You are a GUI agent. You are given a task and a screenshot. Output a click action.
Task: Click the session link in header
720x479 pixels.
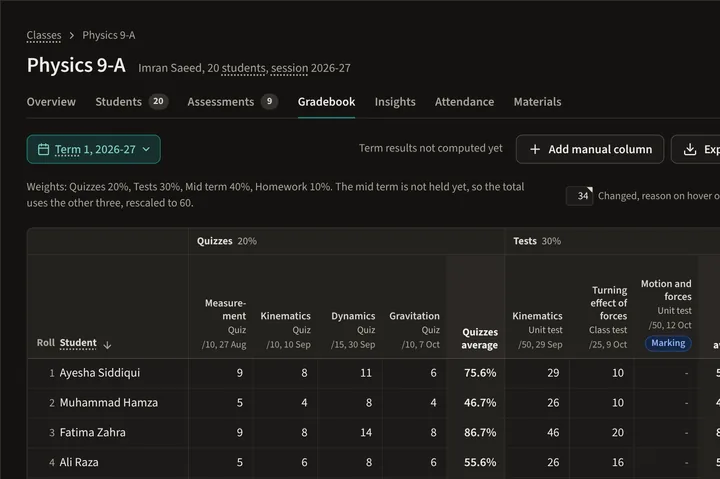[x=289, y=68]
